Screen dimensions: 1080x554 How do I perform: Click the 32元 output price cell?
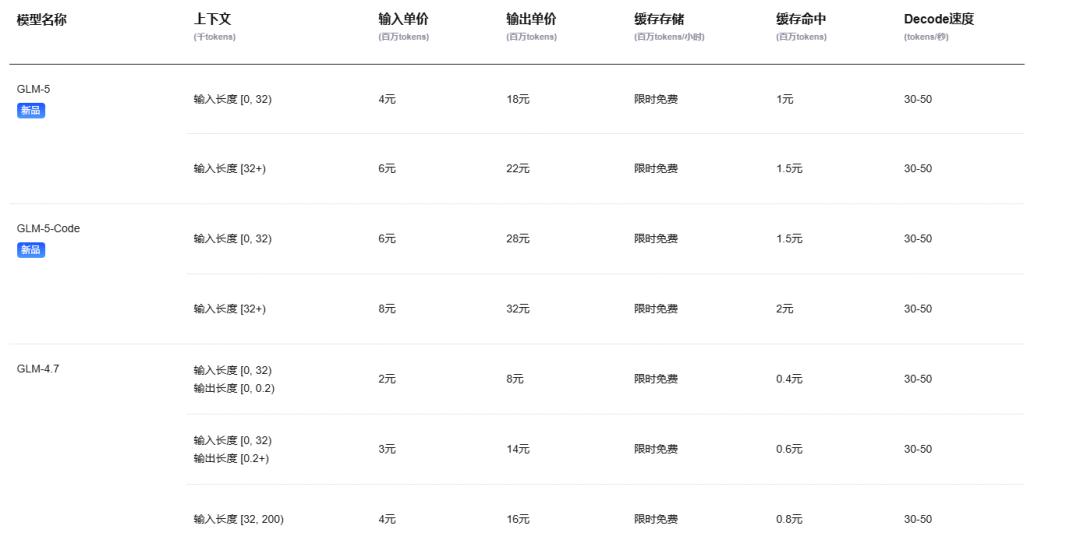click(518, 309)
